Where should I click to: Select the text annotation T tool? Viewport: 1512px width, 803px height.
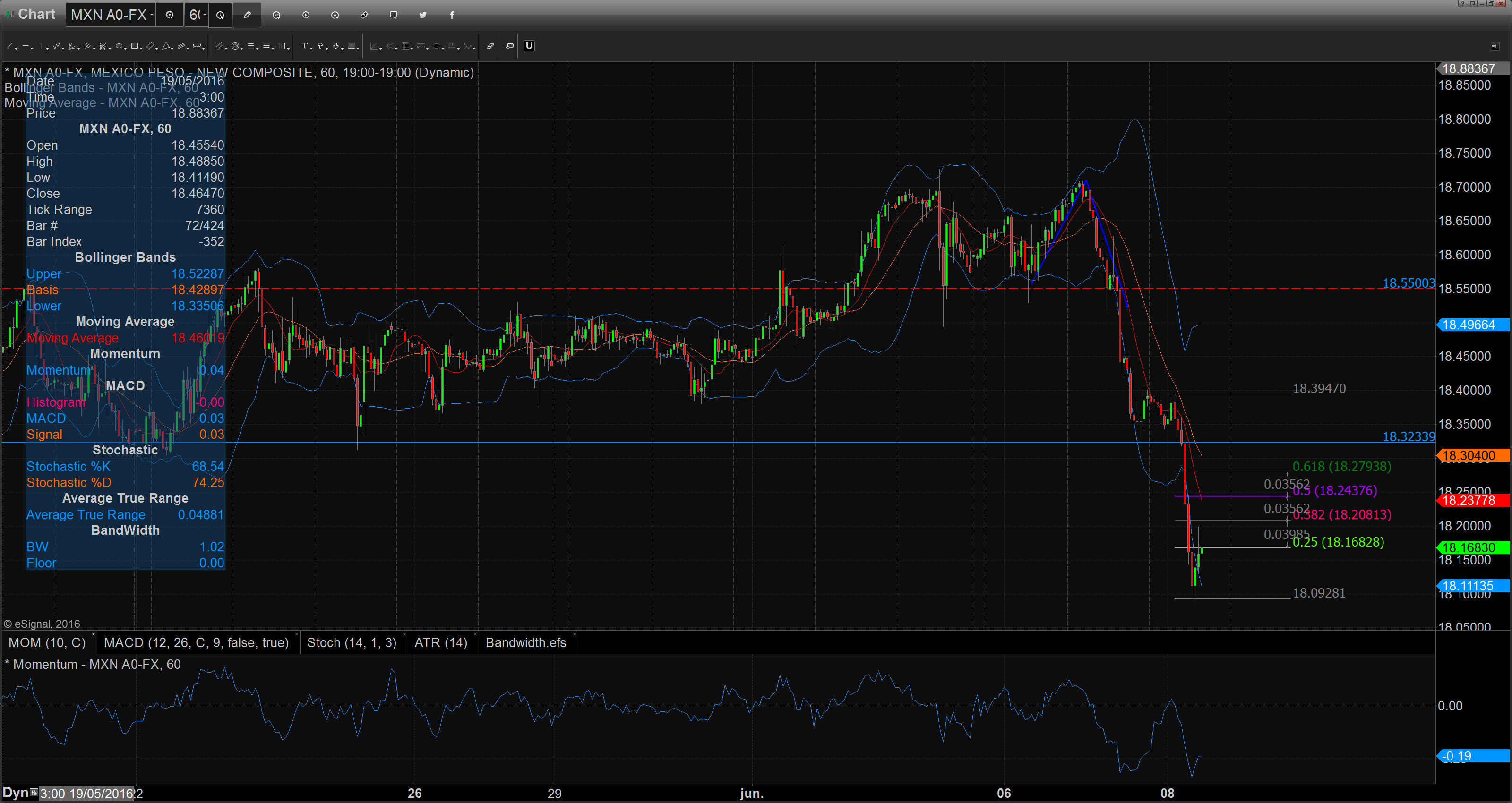[x=306, y=46]
